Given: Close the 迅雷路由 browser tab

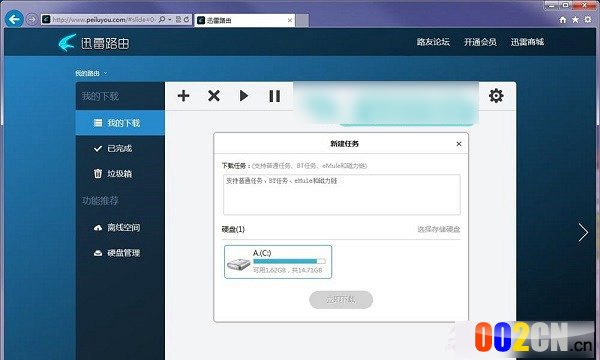Looking at the screenshot, I should click(x=290, y=20).
